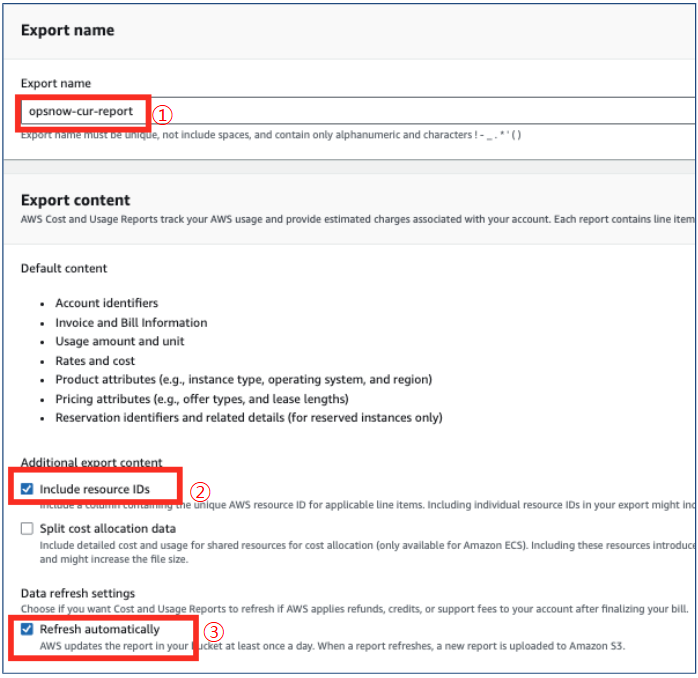Click "Invoice and Bill Information" list item
This screenshot has height=678, width=698.
pos(131,322)
